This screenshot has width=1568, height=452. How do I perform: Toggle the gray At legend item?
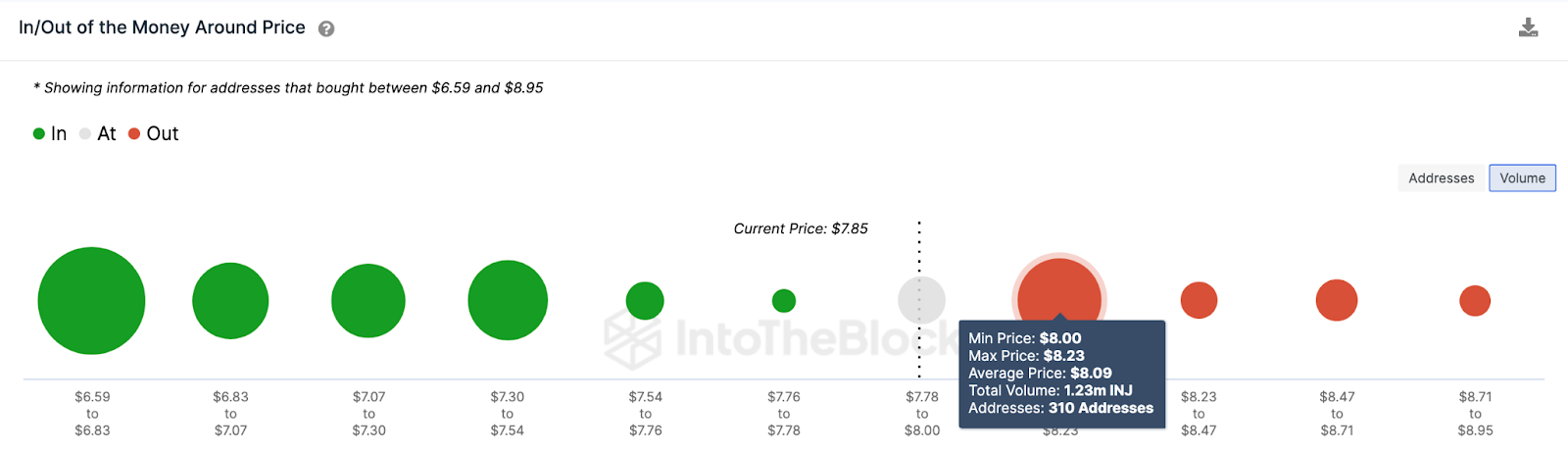click(98, 133)
